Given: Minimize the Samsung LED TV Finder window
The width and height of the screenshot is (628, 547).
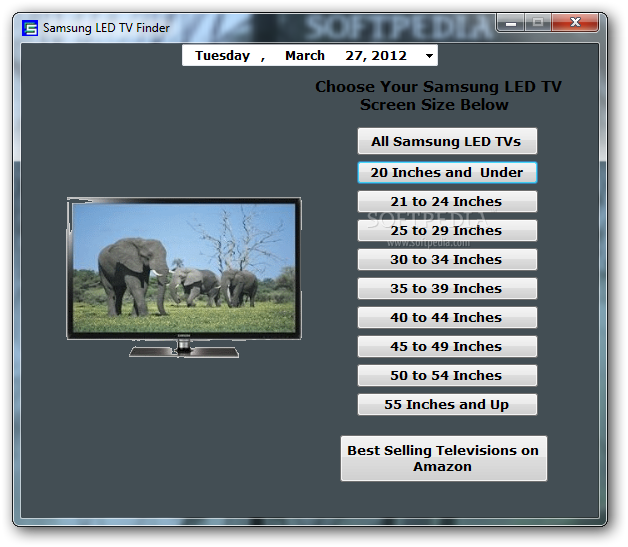Looking at the screenshot, I should 511,23.
